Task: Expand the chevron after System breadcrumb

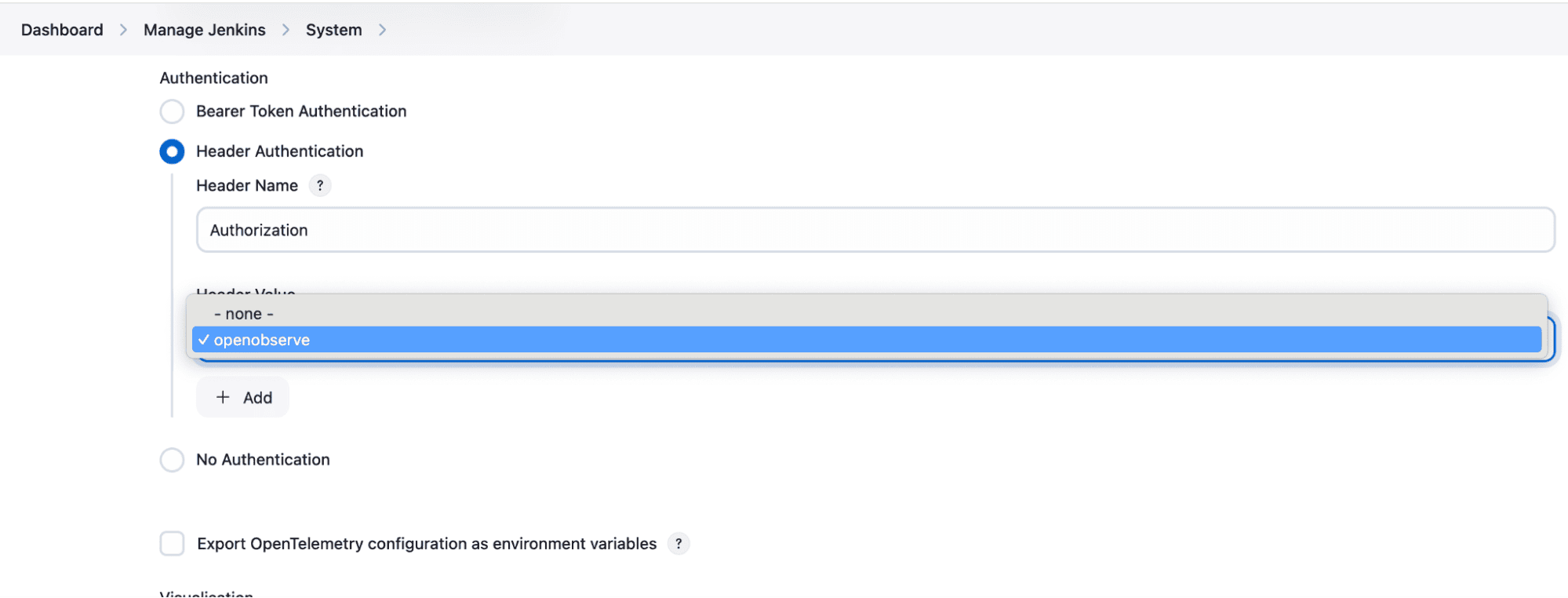Action: point(382,30)
